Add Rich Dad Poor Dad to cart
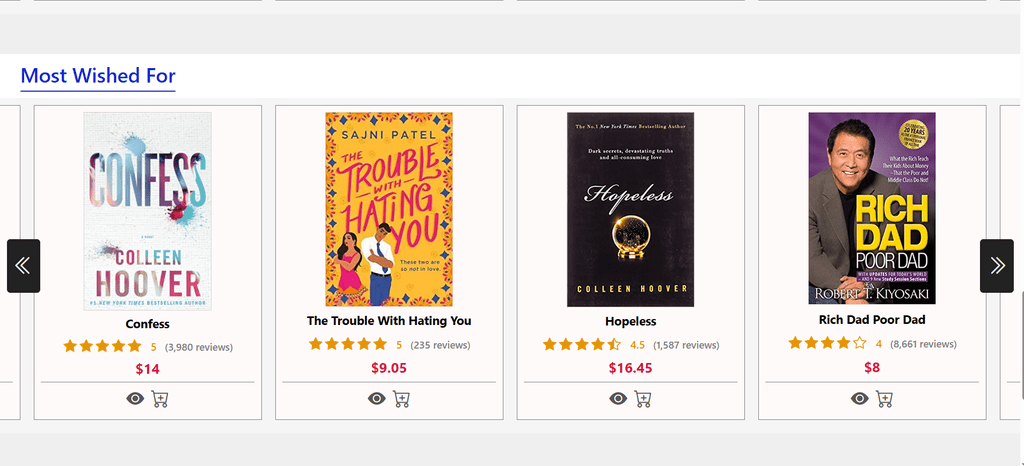The height and width of the screenshot is (466, 1024). pos(885,398)
